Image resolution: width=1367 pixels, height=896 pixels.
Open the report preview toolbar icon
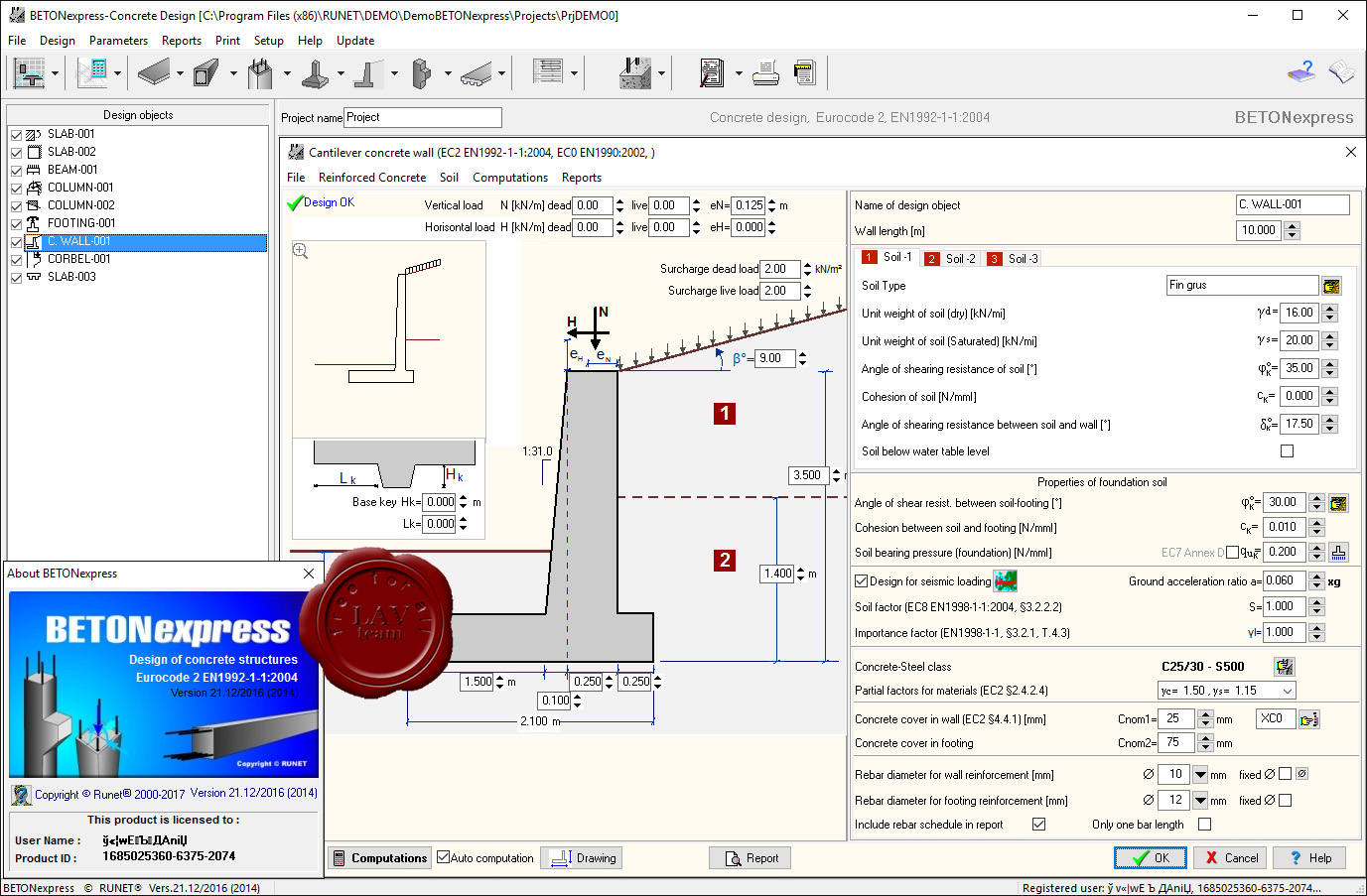point(712,72)
